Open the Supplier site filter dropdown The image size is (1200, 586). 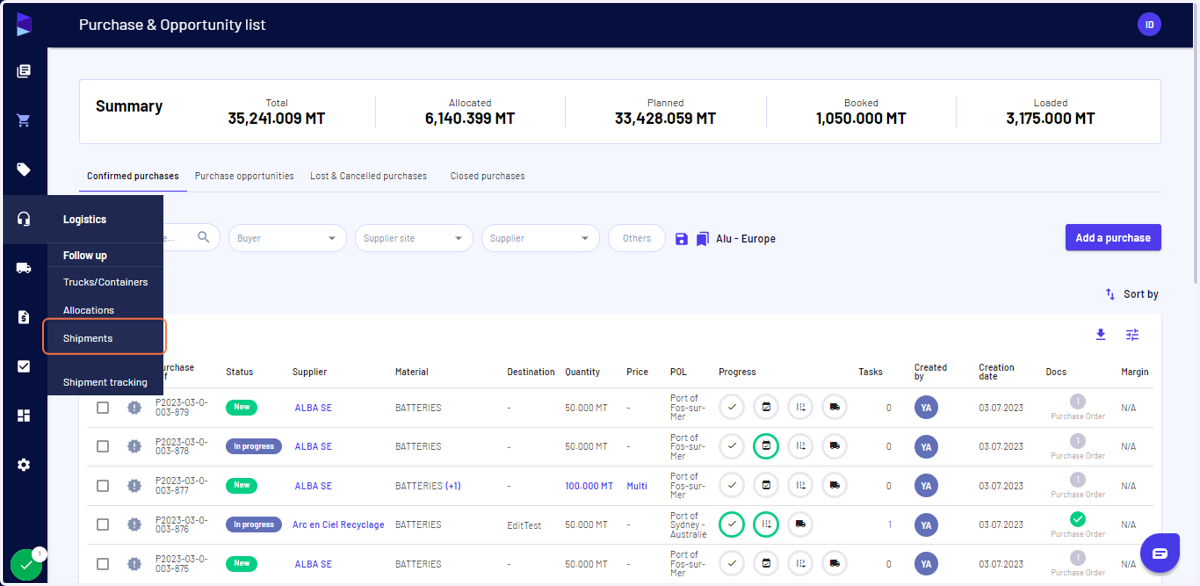point(413,238)
